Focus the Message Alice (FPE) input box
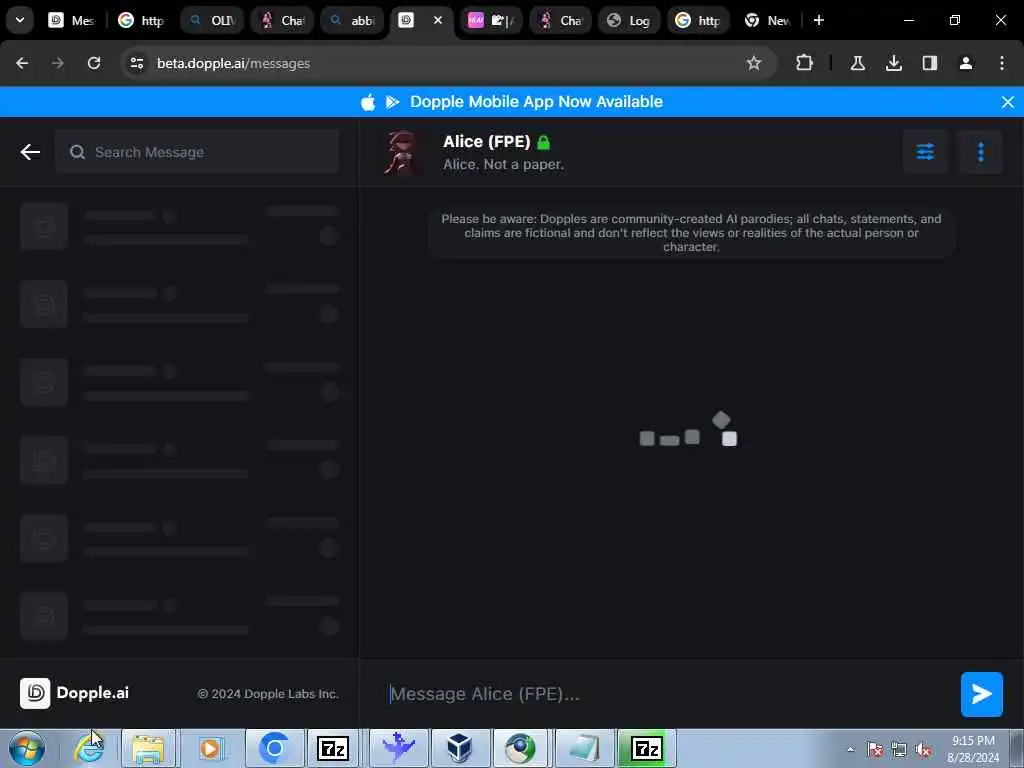This screenshot has height=768, width=1024. click(x=666, y=694)
